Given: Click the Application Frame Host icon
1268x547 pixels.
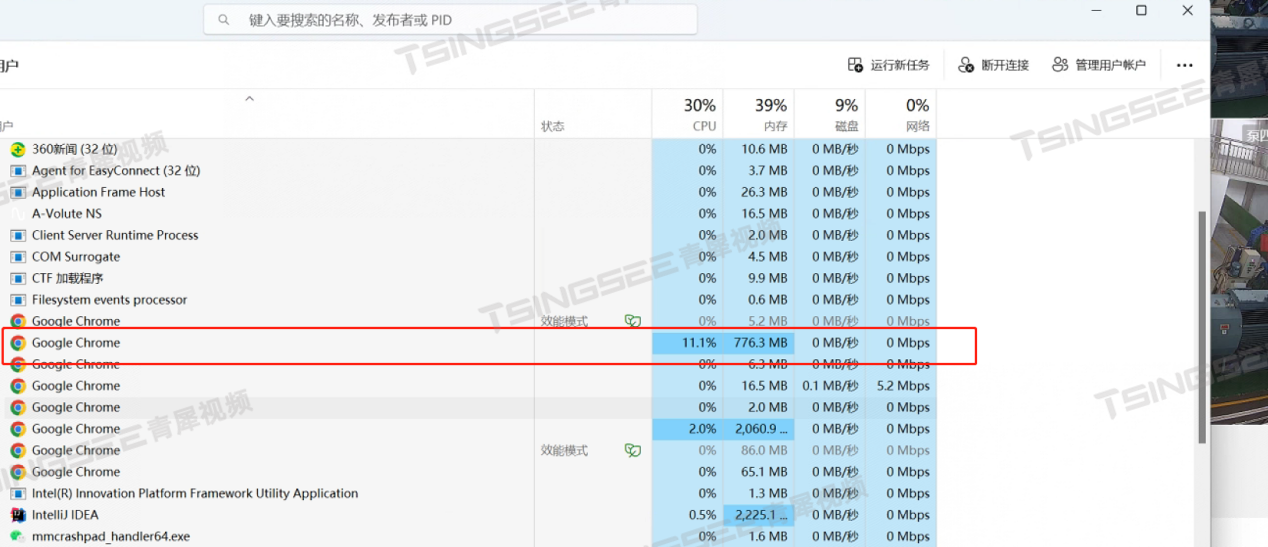Looking at the screenshot, I should (x=17, y=192).
